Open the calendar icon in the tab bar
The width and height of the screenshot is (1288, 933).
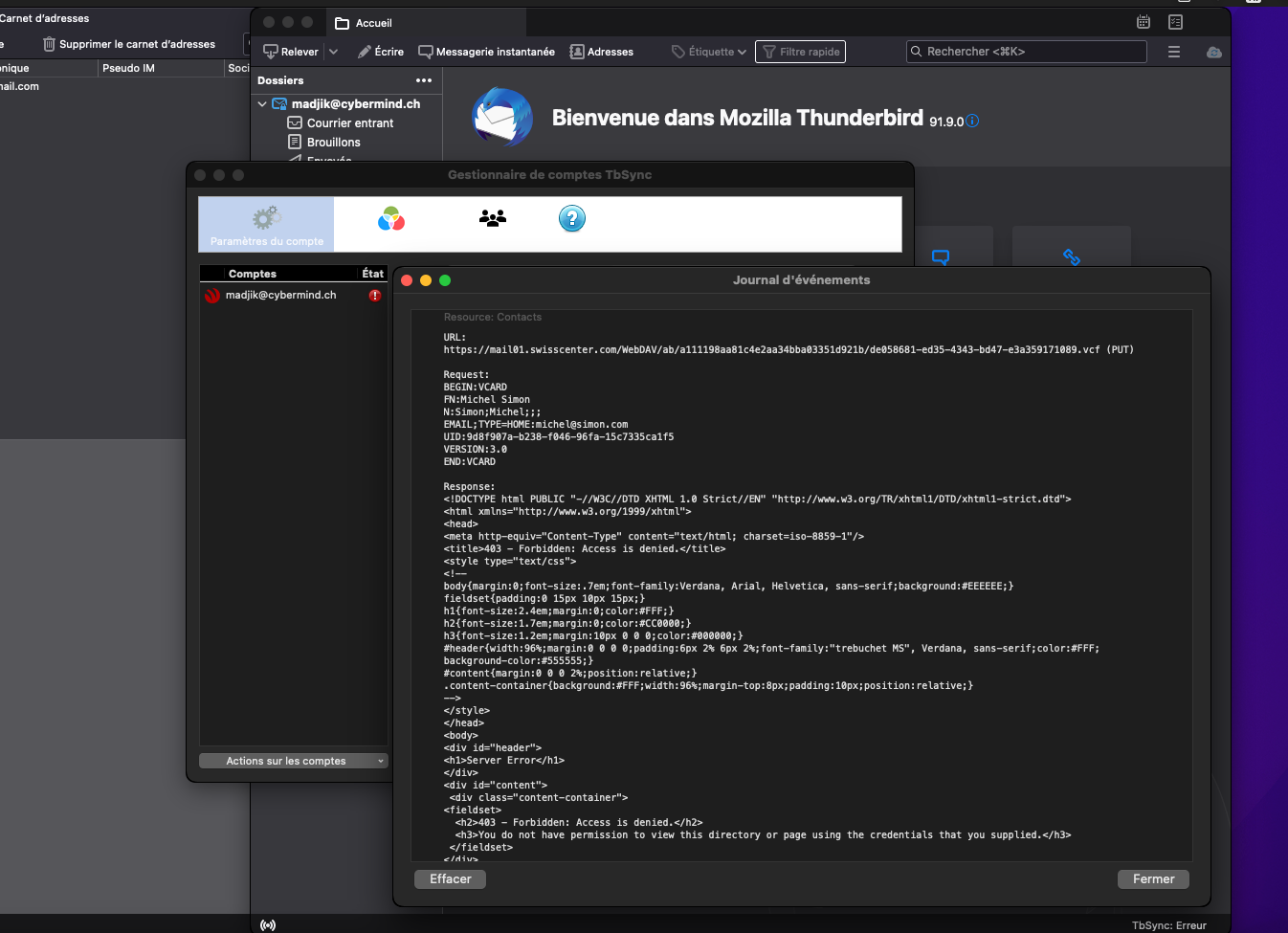(x=1143, y=22)
